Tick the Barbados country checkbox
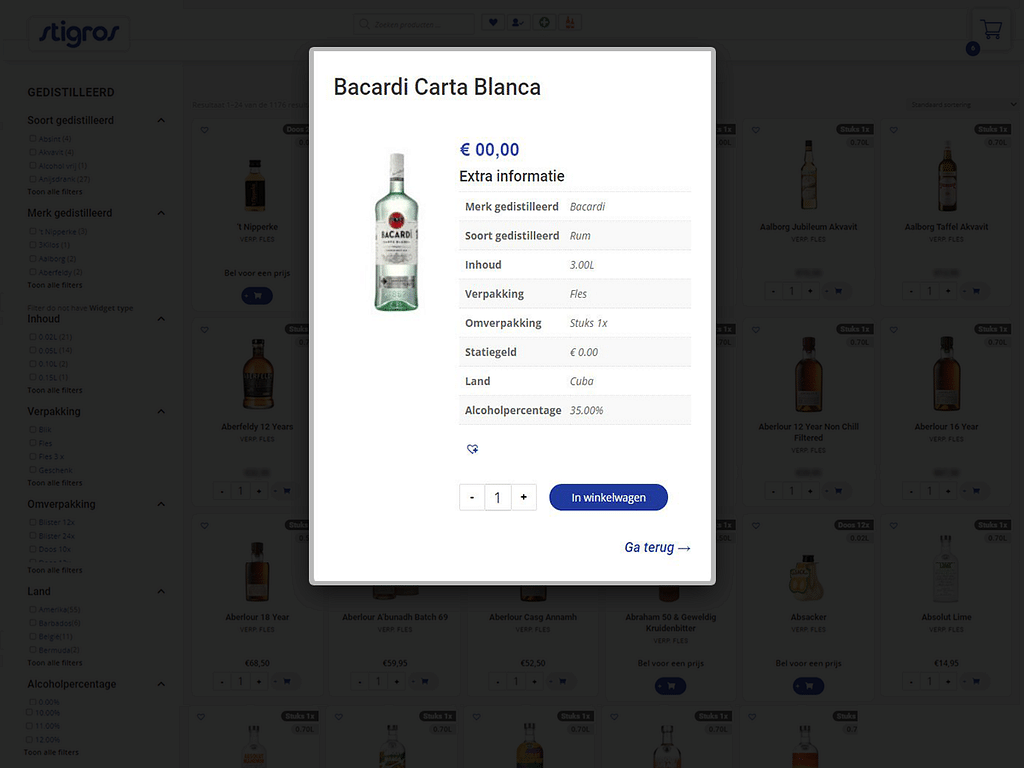 pos(33,623)
